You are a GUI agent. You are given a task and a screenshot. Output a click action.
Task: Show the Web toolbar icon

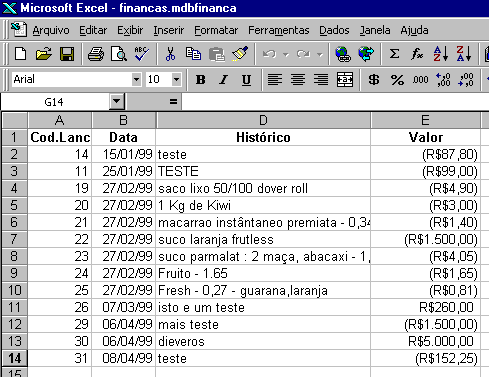pos(366,54)
